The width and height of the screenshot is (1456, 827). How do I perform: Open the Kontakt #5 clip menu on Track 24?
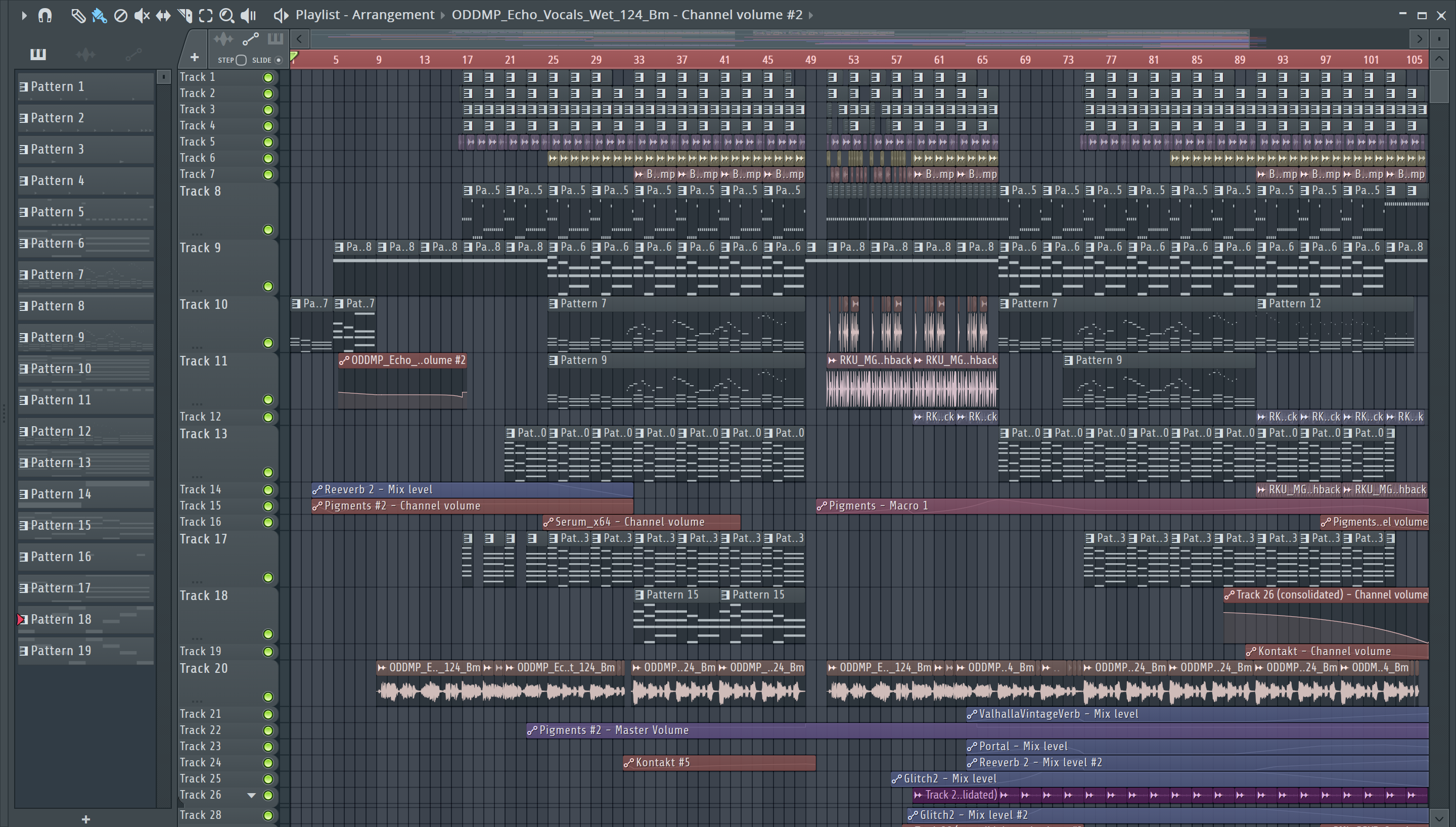click(628, 763)
